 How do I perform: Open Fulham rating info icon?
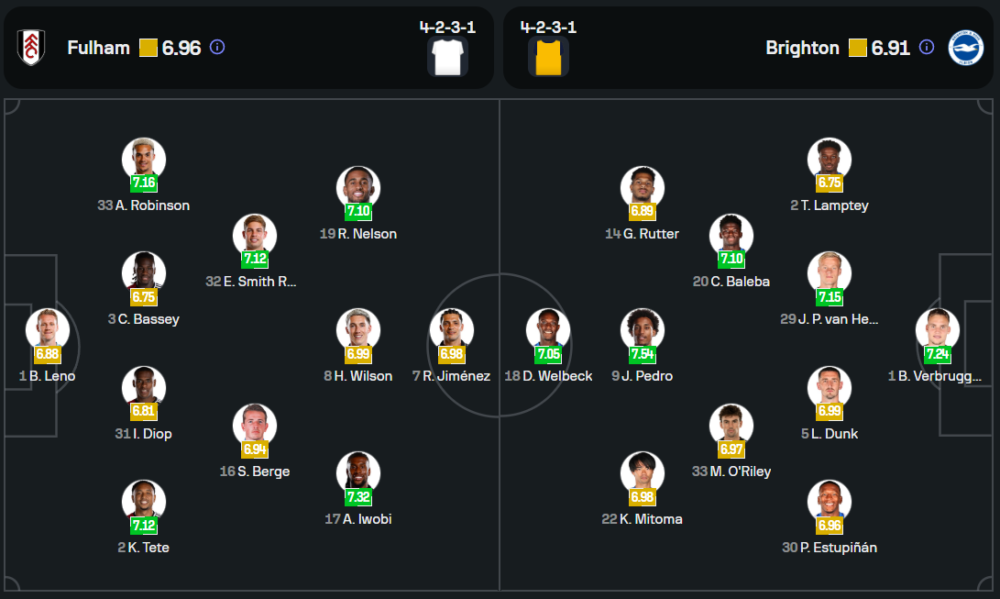pyautogui.click(x=218, y=47)
